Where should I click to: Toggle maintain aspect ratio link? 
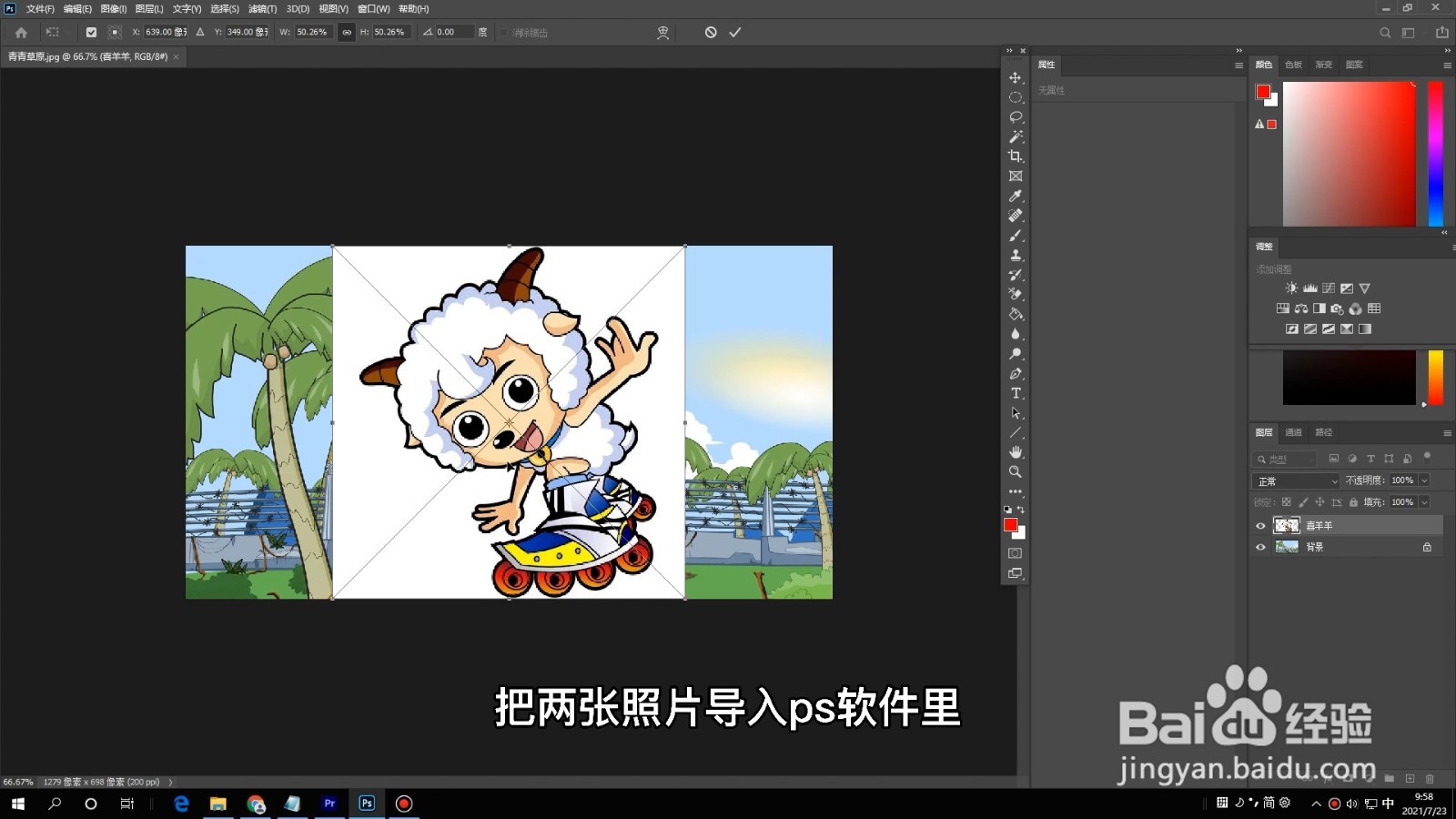tap(347, 32)
